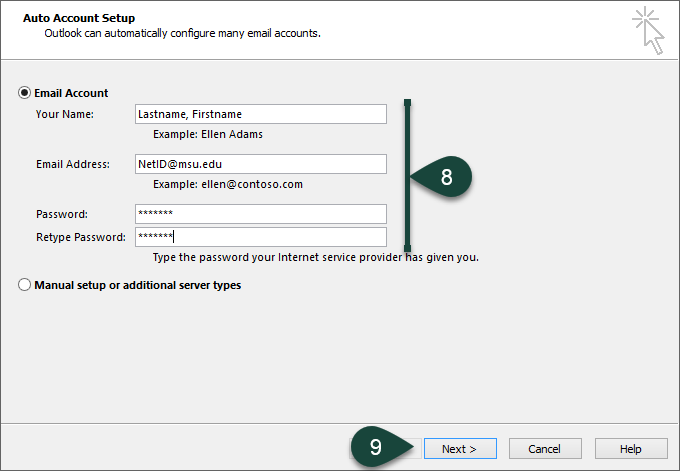Viewport: 680px width, 471px height.
Task: Click the Your Name text field
Action: [x=260, y=114]
